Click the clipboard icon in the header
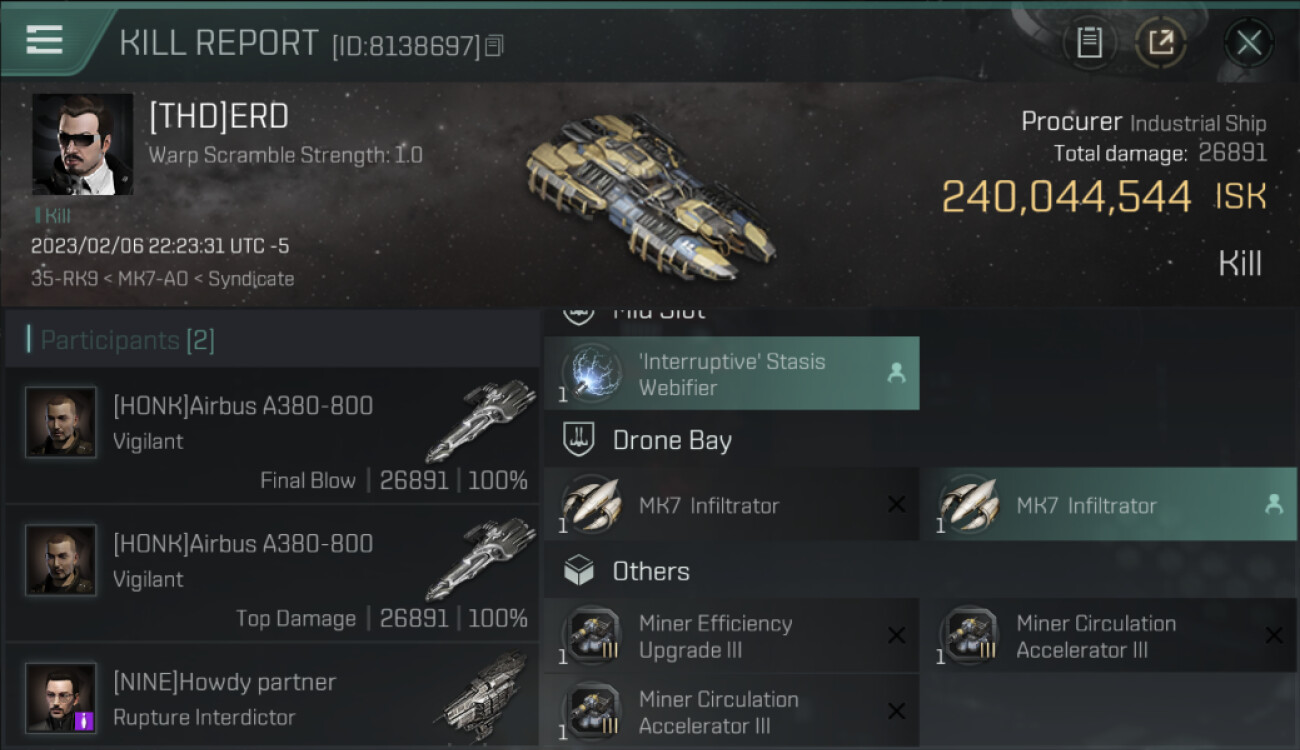The image size is (1300, 750). point(1089,42)
